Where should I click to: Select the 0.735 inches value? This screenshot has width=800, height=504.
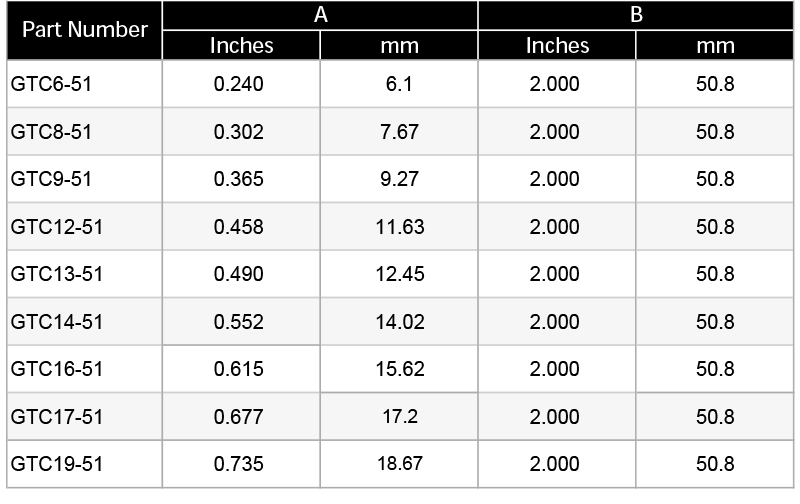point(239,464)
